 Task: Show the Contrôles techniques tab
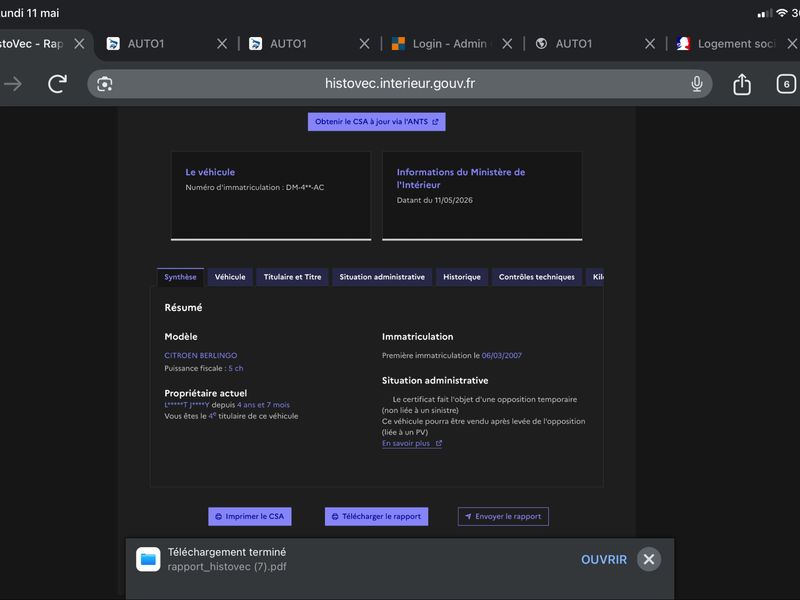click(x=537, y=277)
